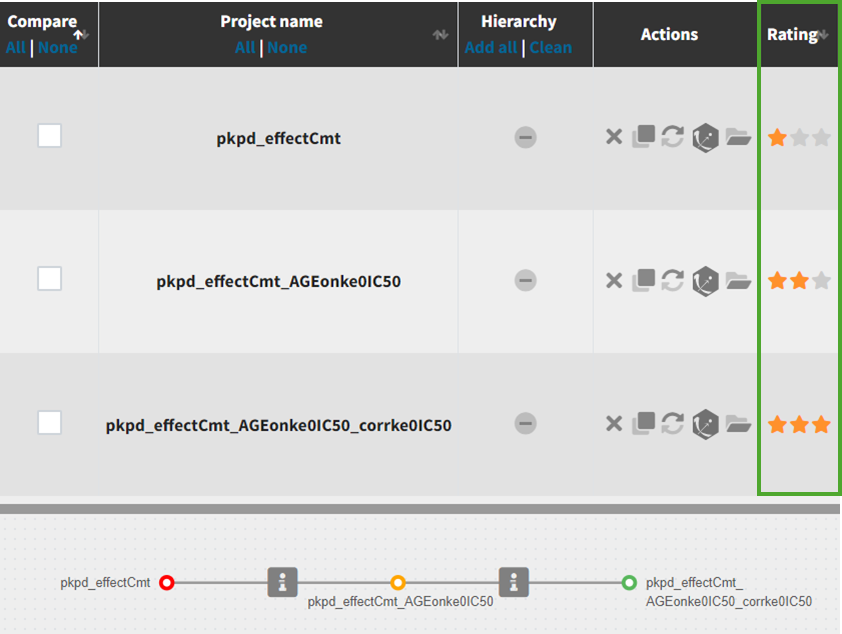
Task: Remove pkpd_effectCmt from hierarchy
Action: [x=525, y=138]
